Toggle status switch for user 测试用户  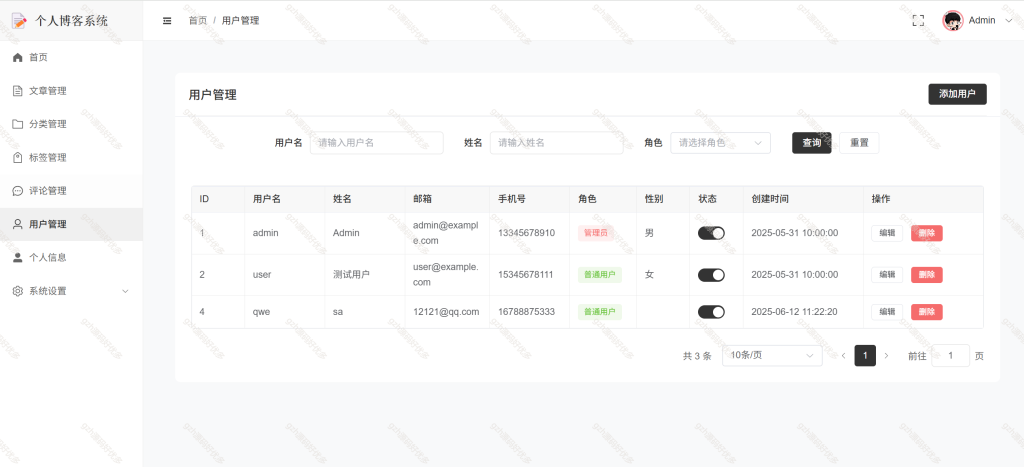[x=711, y=275]
